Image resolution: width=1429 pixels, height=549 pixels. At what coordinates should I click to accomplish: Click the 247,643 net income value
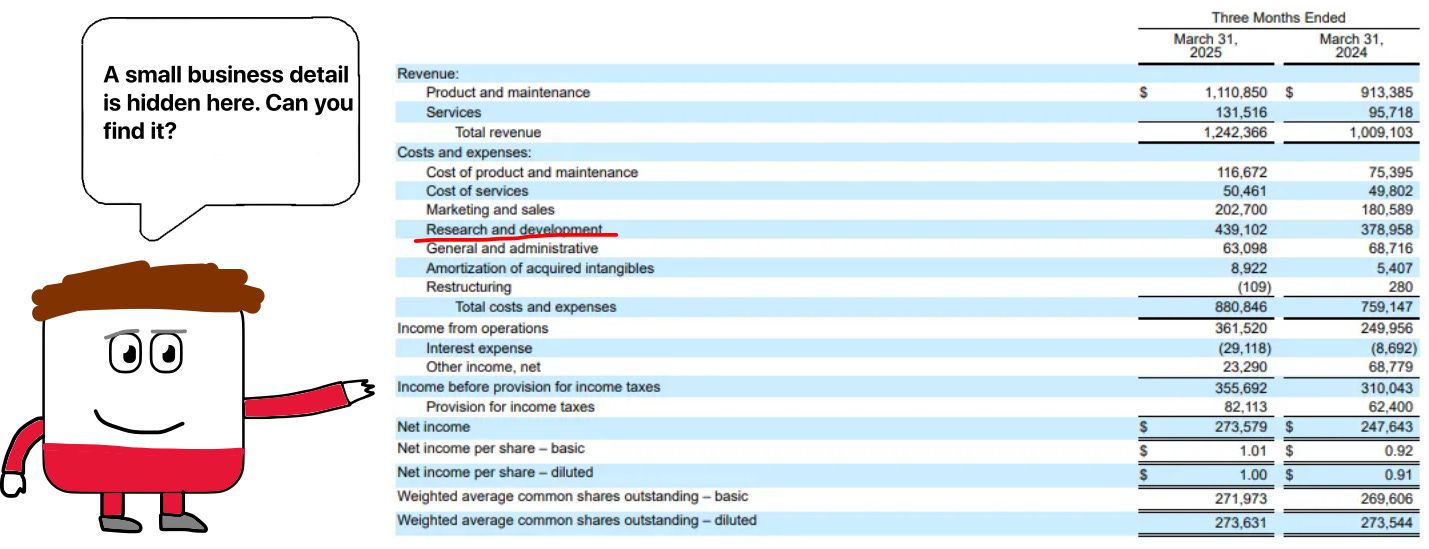pyautogui.click(x=1386, y=427)
